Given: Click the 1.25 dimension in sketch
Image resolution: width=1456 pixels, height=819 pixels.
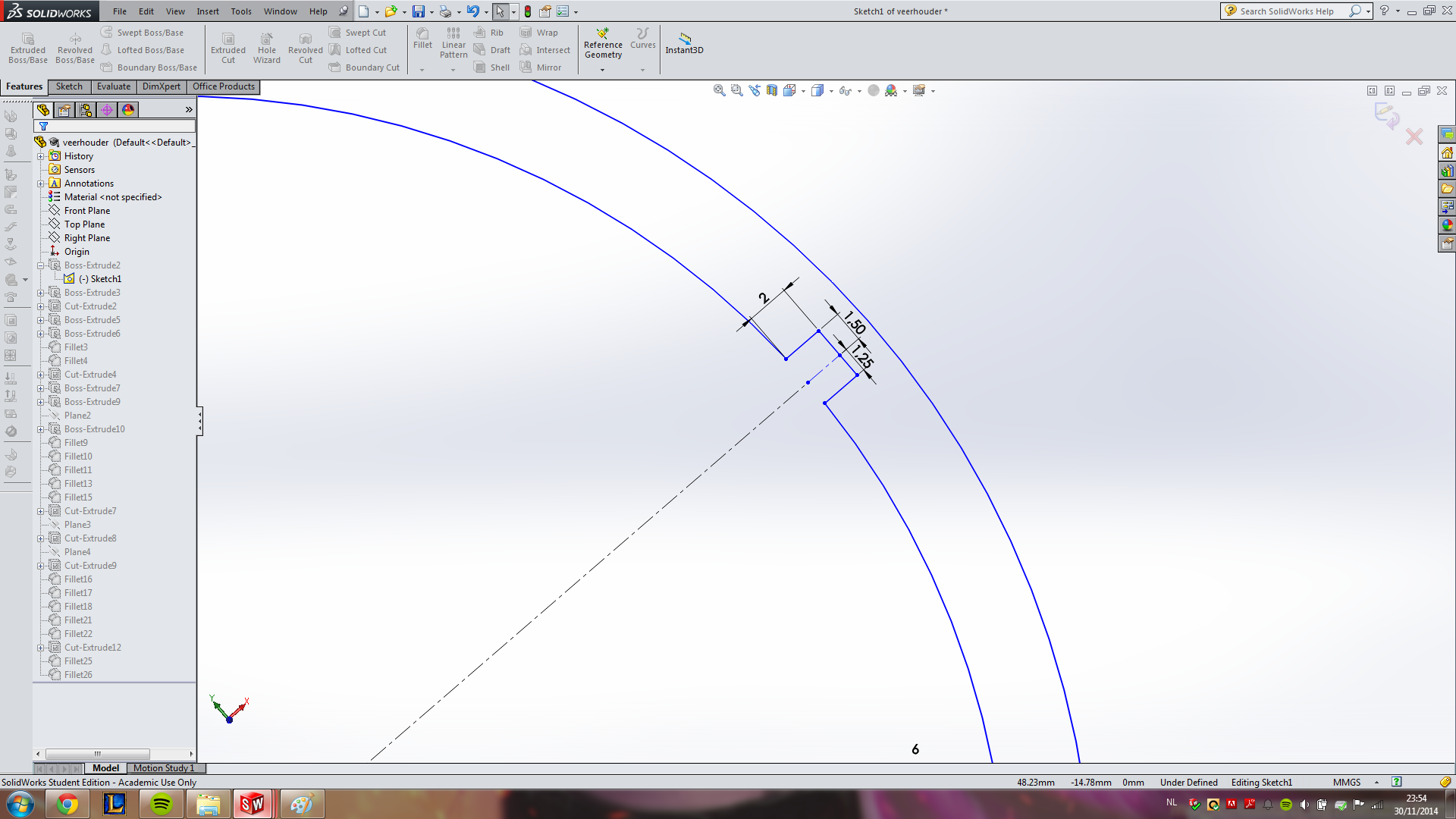Looking at the screenshot, I should (862, 356).
